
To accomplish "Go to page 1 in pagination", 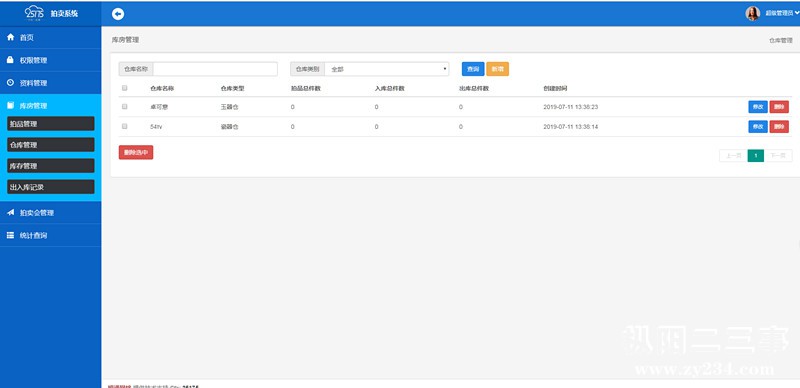I will click(x=756, y=156).
